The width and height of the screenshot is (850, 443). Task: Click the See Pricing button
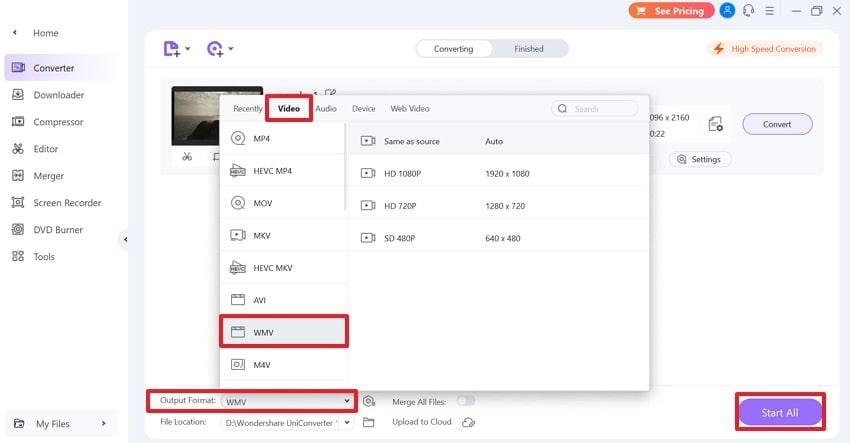(x=671, y=11)
